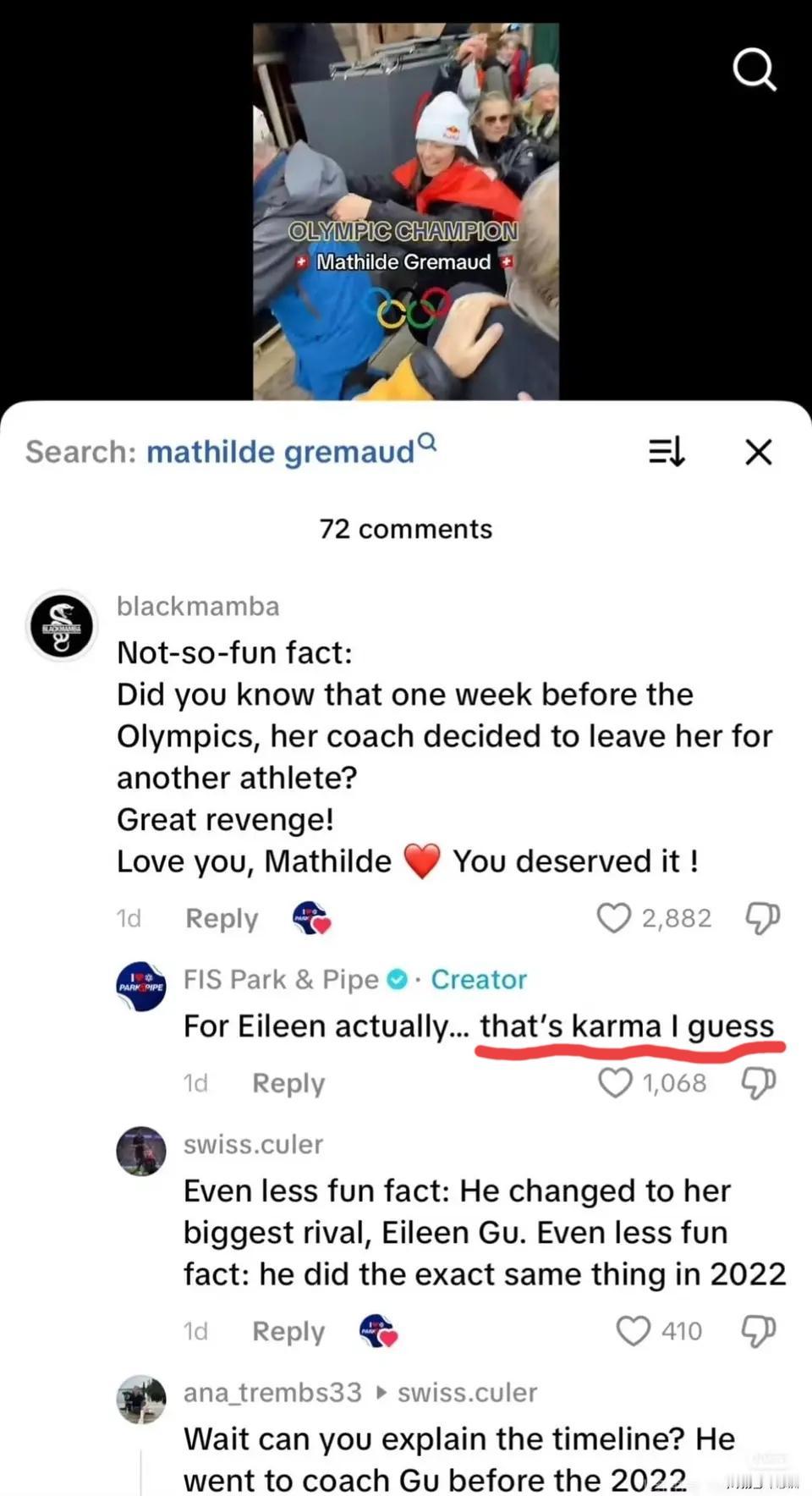812x1496 pixels.
Task: Reply to blackmamba's comment
Action: [222, 918]
